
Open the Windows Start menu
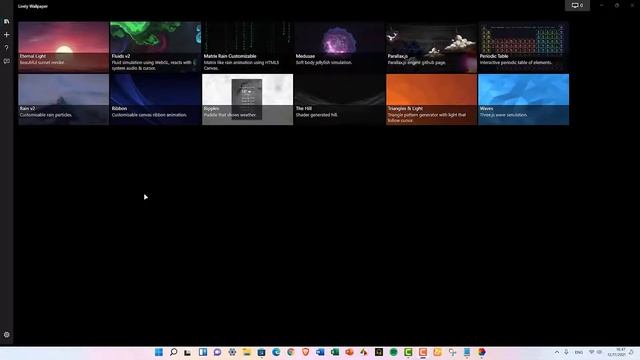tap(159, 352)
